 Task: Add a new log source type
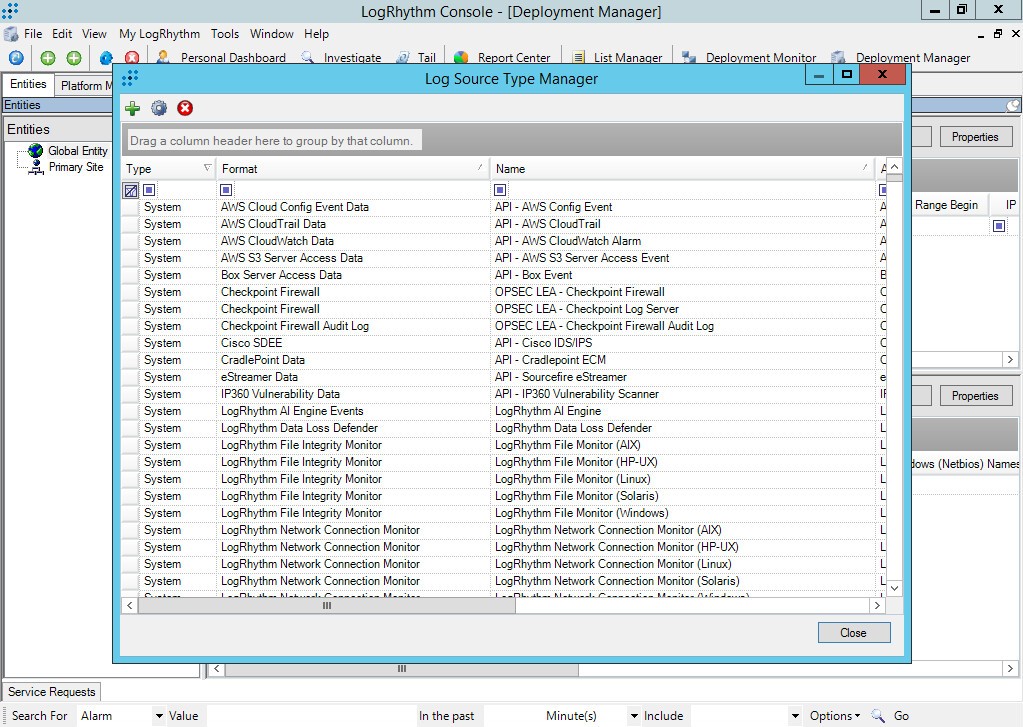pyautogui.click(x=131, y=108)
